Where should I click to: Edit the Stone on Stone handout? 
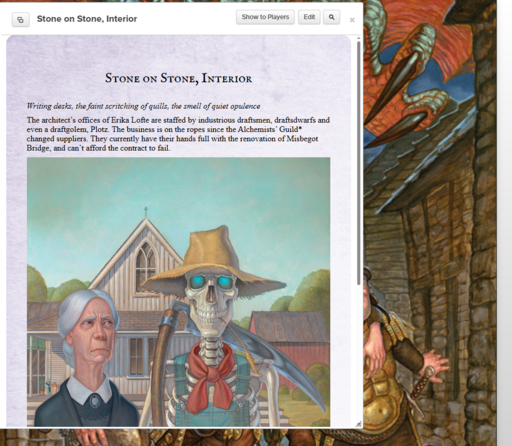(309, 17)
